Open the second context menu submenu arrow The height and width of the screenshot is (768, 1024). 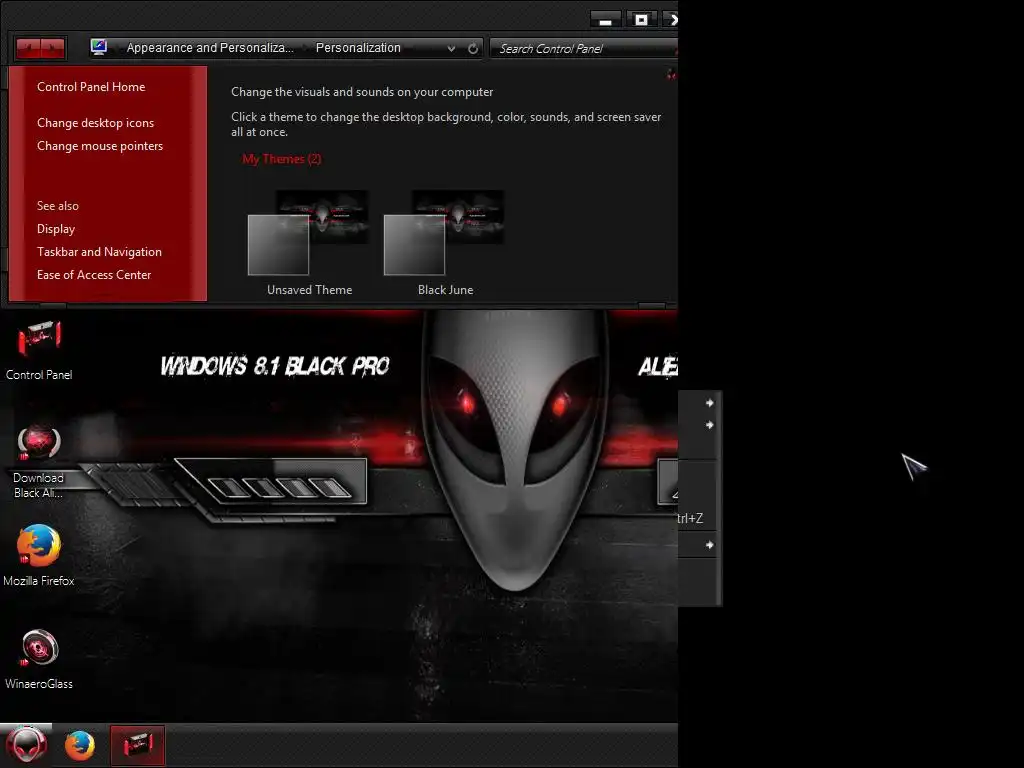(x=709, y=425)
